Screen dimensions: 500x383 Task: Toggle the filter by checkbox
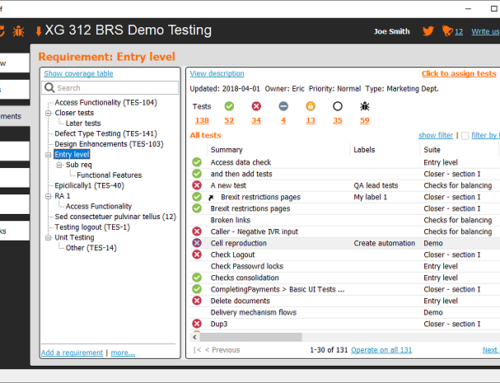coord(465,135)
